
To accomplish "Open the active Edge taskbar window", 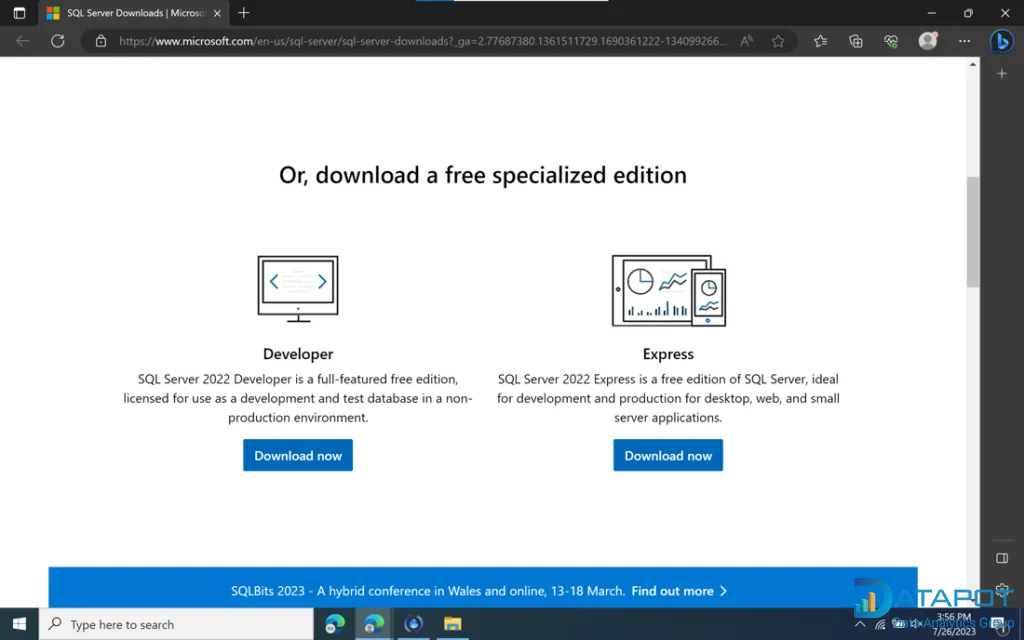I will 374,624.
